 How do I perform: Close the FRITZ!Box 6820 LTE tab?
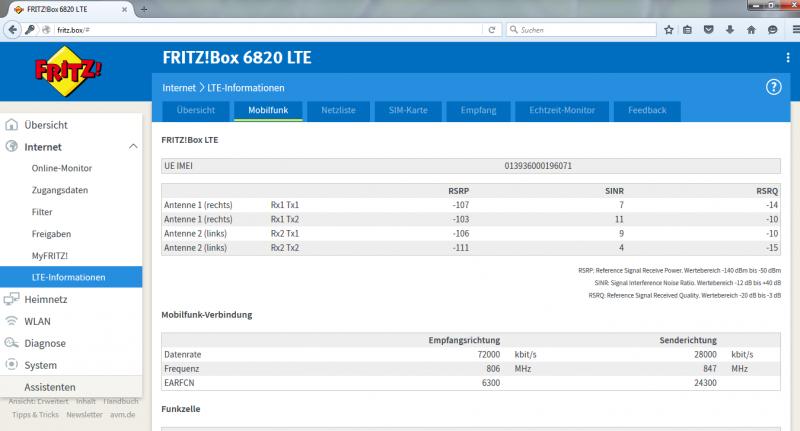point(124,9)
